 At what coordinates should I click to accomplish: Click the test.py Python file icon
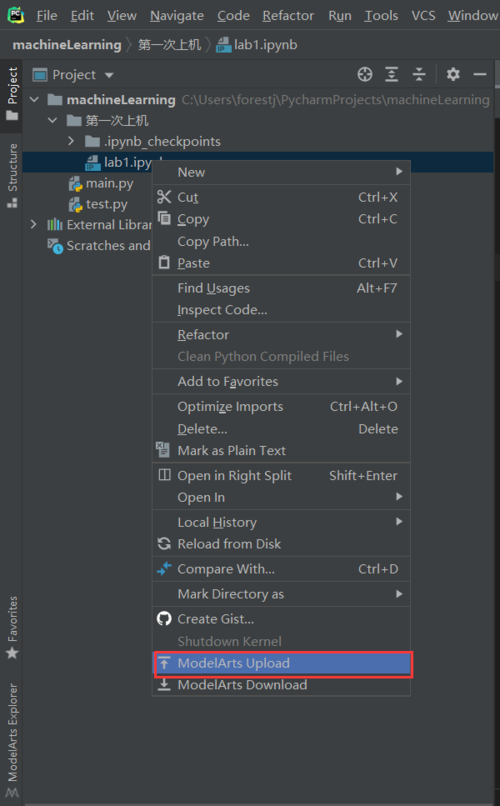pyautogui.click(x=76, y=205)
